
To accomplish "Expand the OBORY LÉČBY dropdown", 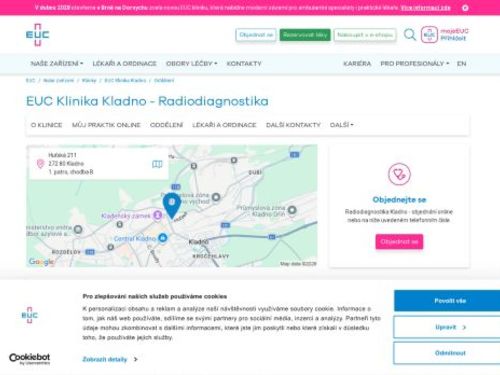I will [x=191, y=63].
